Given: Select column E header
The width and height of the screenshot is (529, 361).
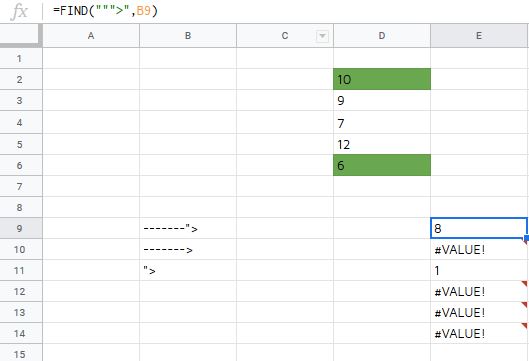Looking at the screenshot, I should pos(479,36).
